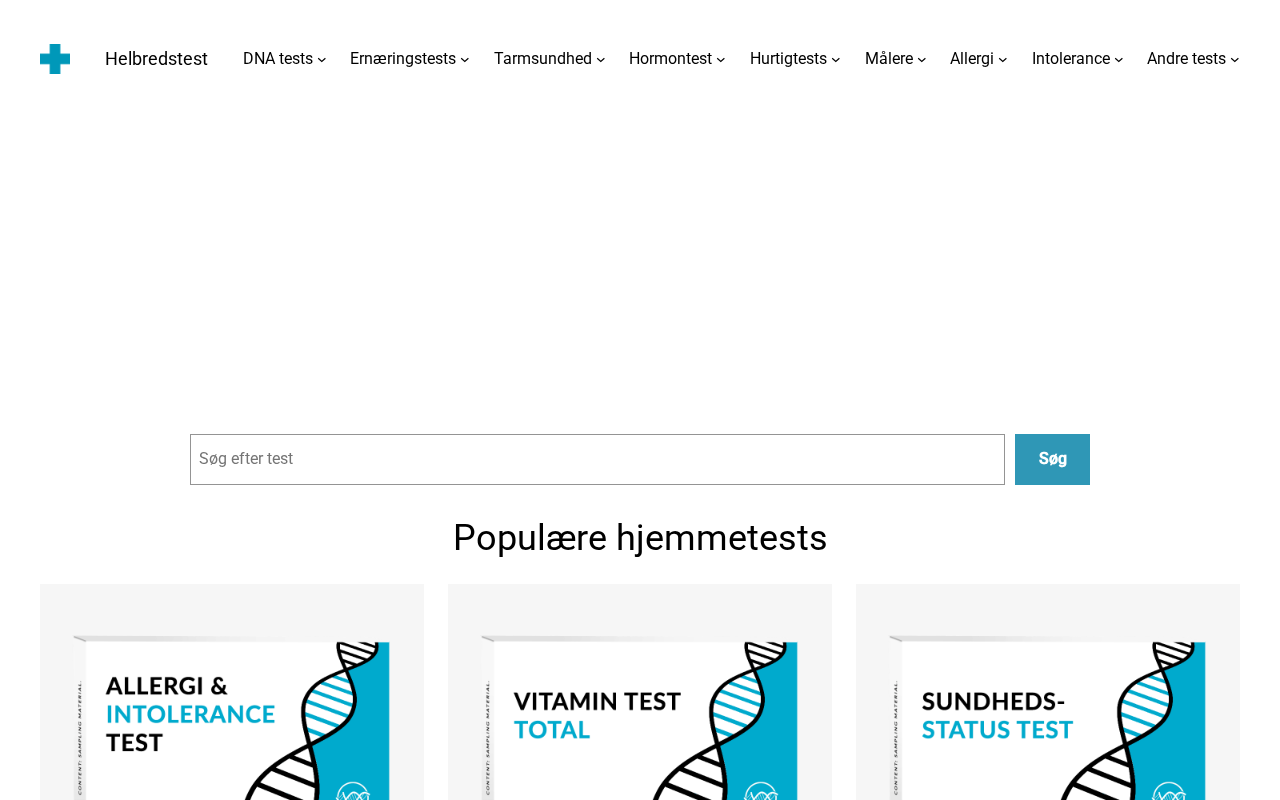
Task: Open the Hurtigtests menu
Action: pyautogui.click(x=788, y=59)
